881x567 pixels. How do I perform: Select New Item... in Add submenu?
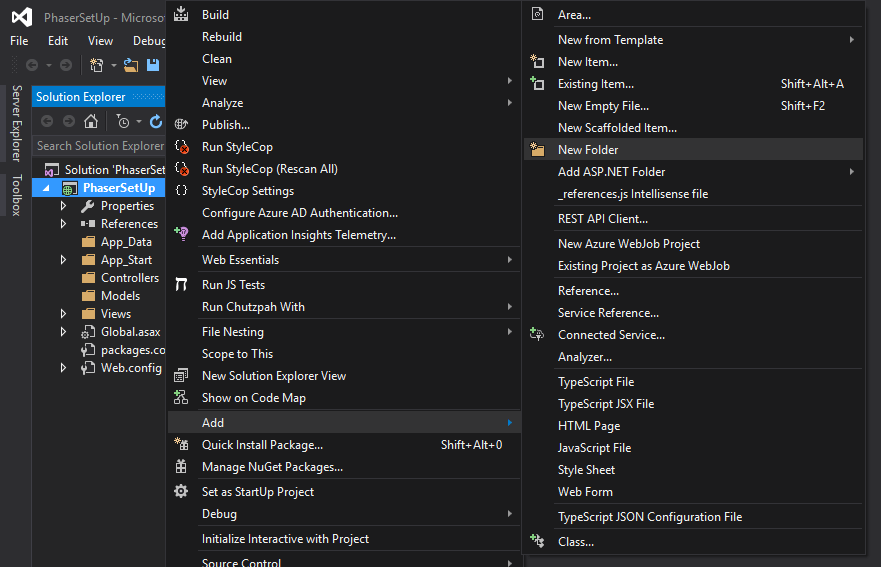click(693, 62)
